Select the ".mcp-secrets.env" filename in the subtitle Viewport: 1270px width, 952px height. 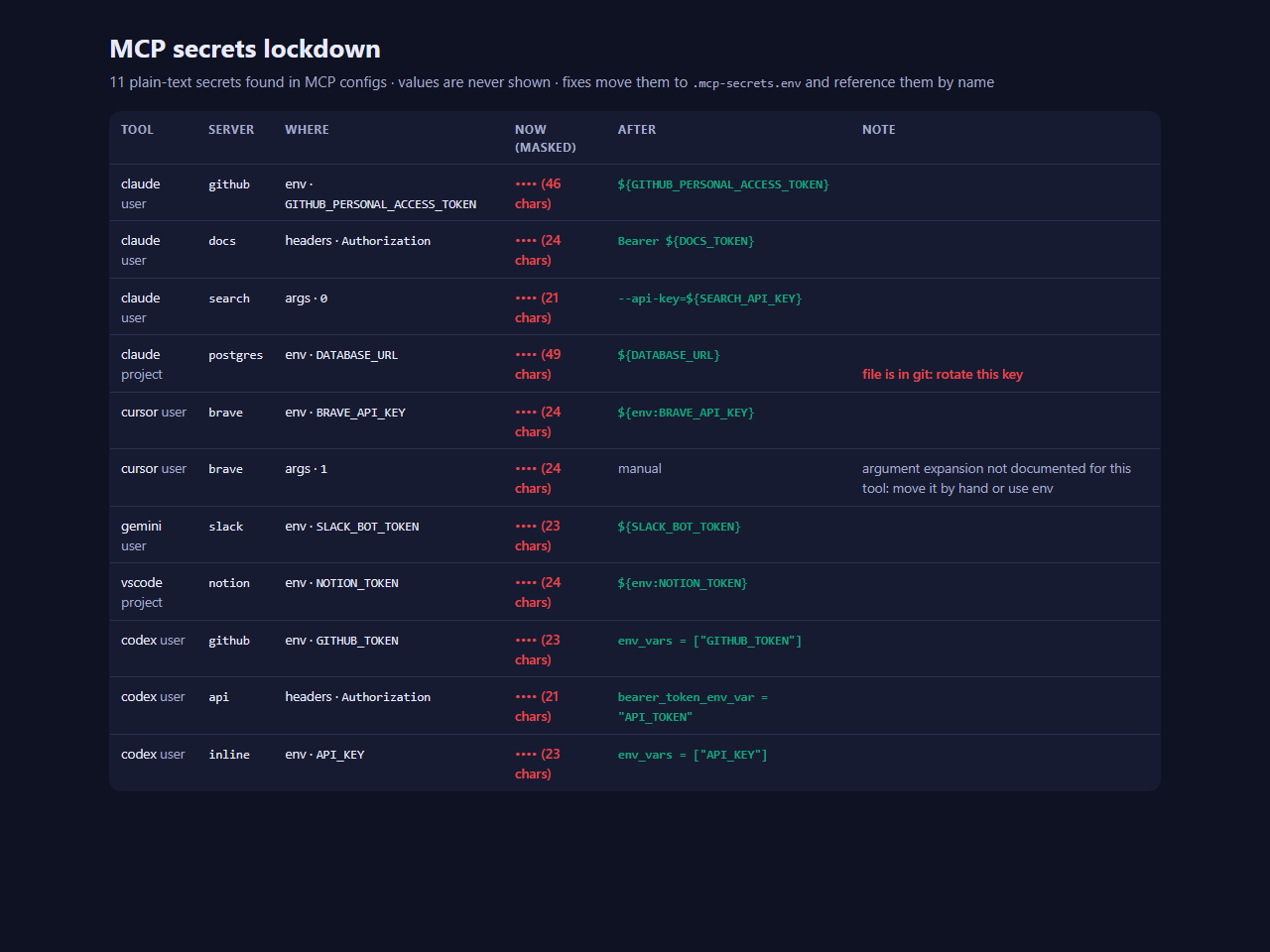pyautogui.click(x=746, y=83)
